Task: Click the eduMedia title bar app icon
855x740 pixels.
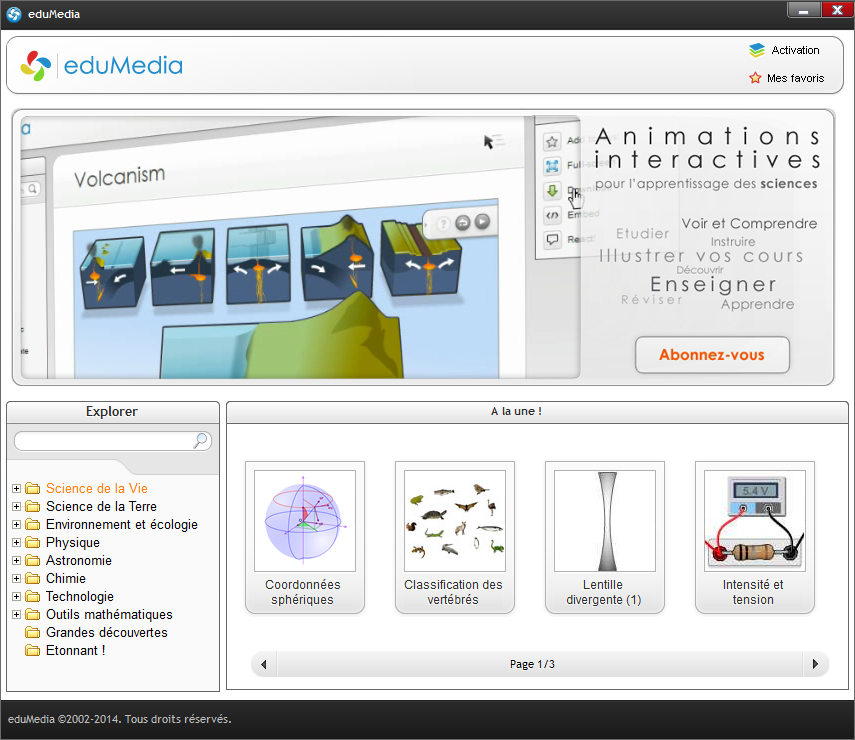Action: tap(14, 14)
